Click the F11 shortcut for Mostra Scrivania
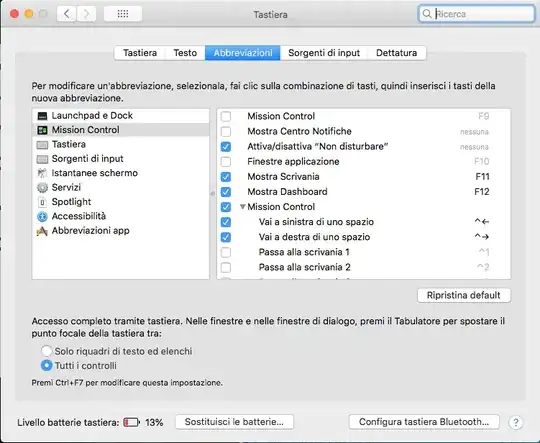 click(x=482, y=177)
